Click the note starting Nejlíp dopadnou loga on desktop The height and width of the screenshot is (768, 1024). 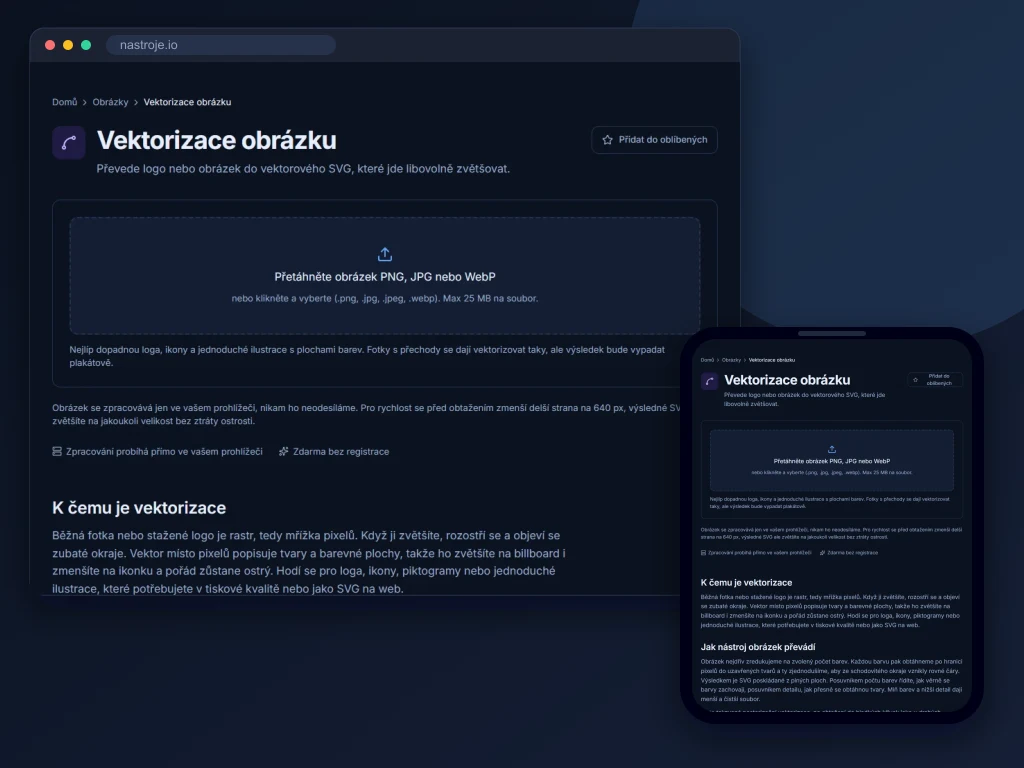367,356
